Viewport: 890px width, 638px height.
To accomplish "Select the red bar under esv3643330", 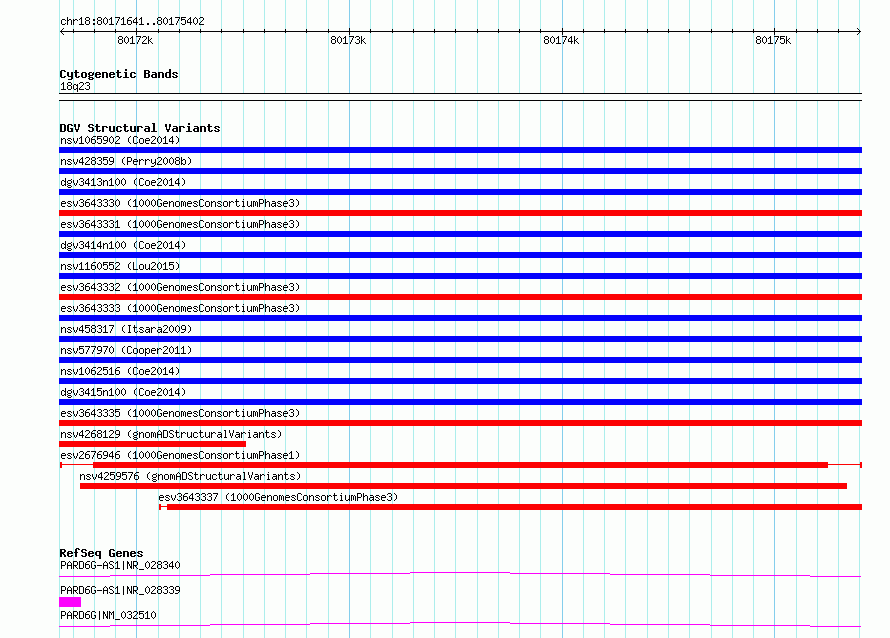I will (460, 213).
